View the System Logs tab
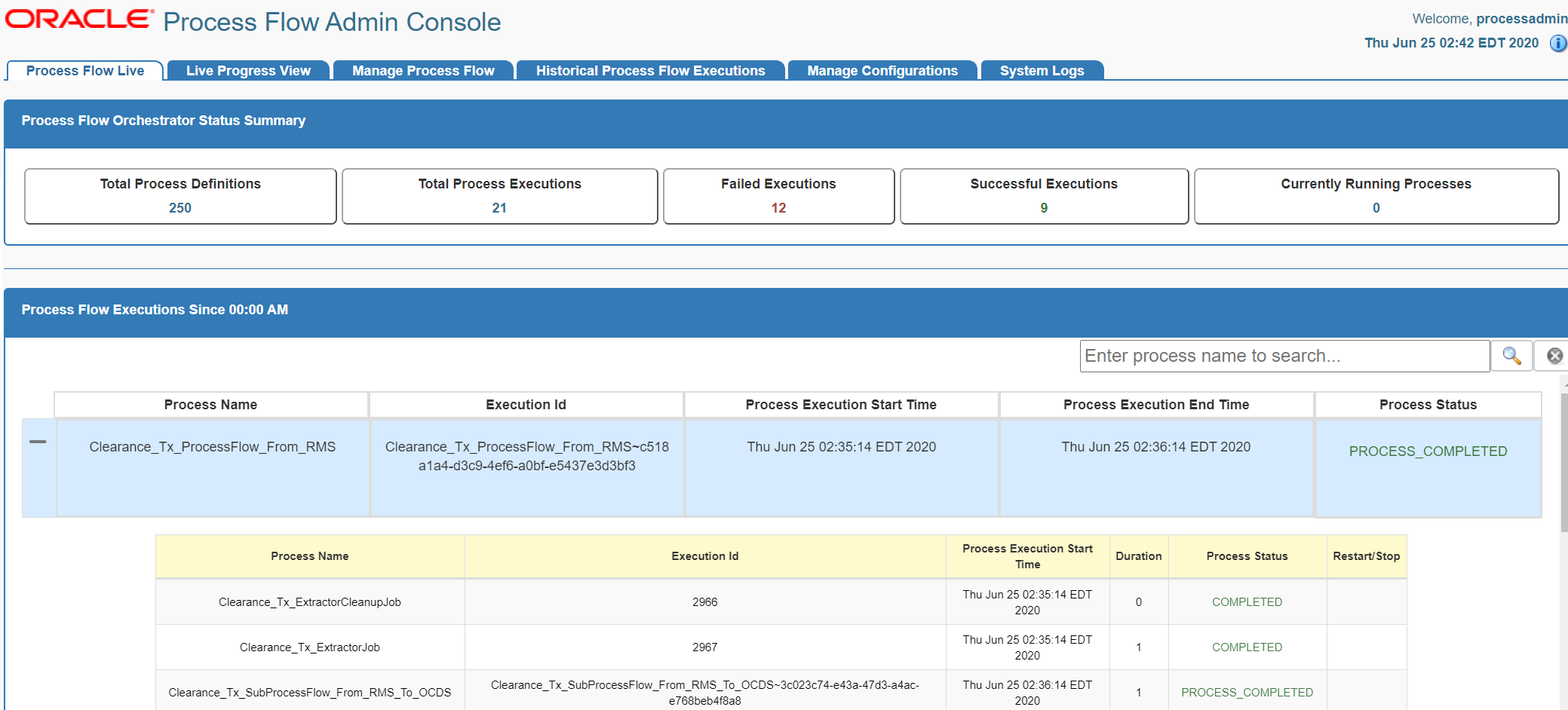 pyautogui.click(x=1042, y=70)
